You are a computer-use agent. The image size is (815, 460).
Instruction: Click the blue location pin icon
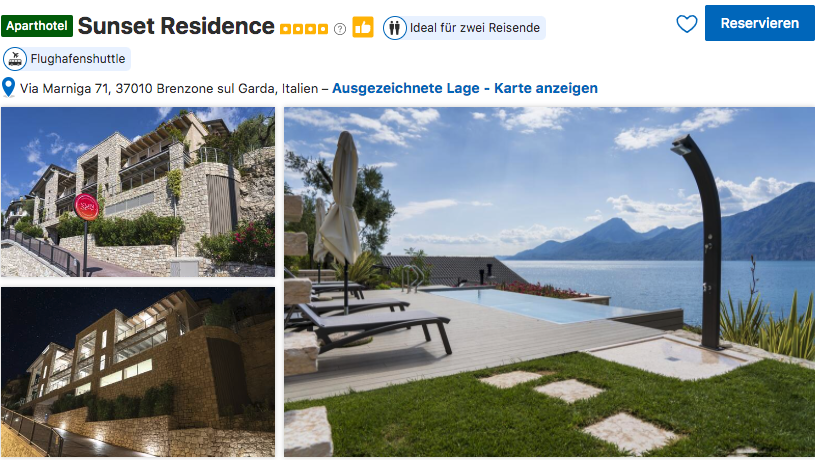[8, 87]
